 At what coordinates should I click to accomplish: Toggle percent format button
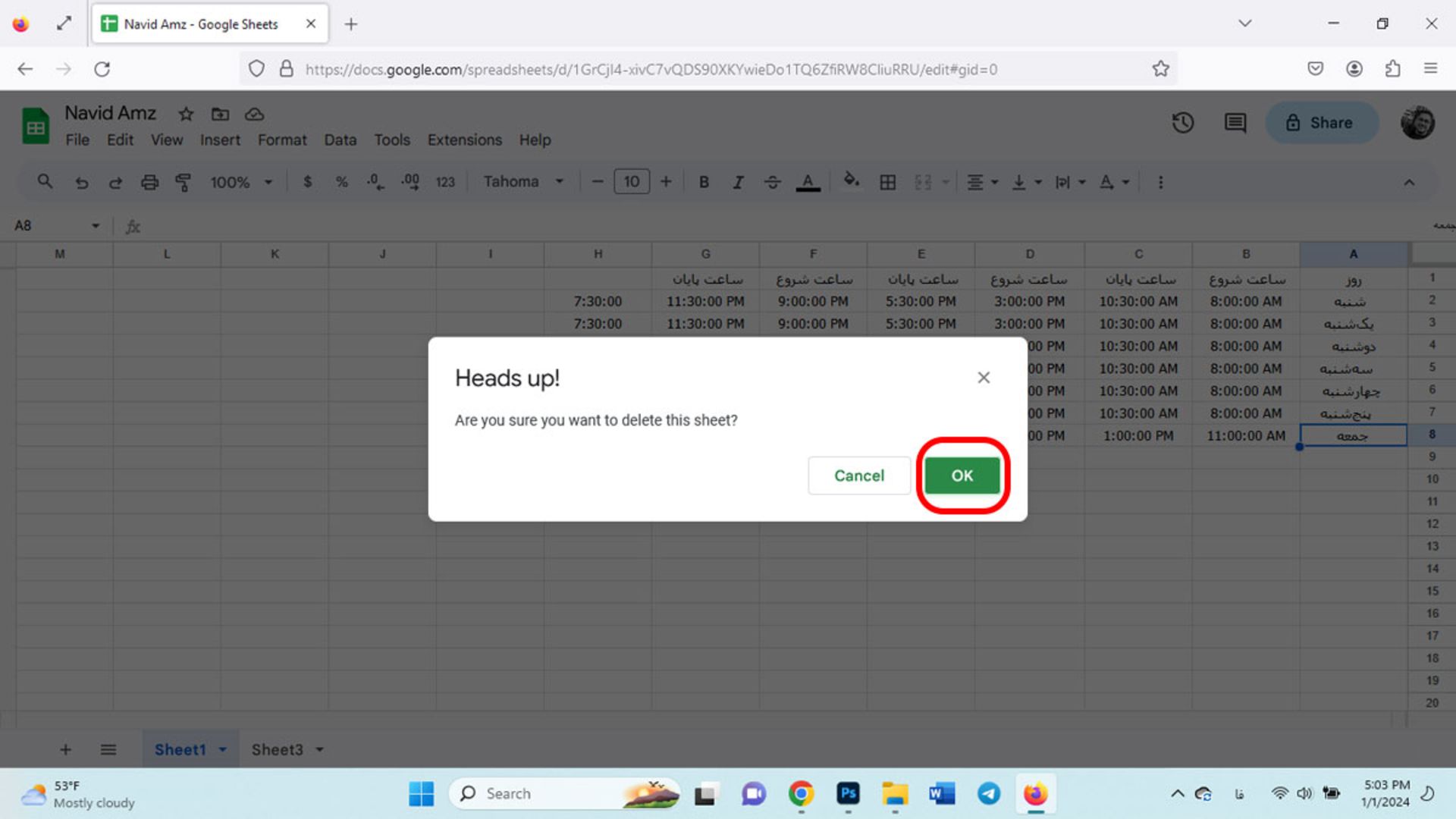click(341, 182)
